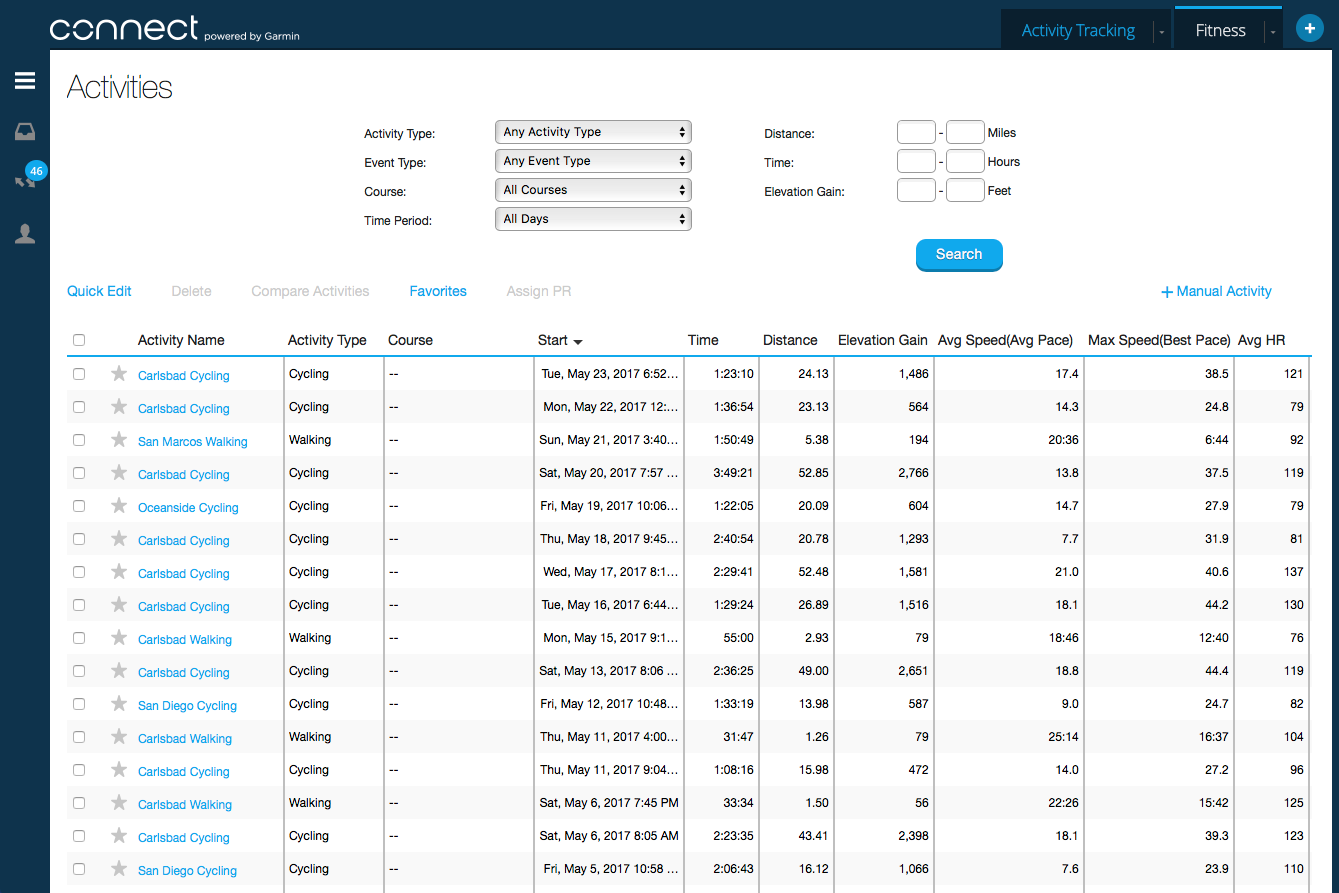Screen dimensions: 1339x893
Task: Open the user profile icon
Action: coord(25,234)
